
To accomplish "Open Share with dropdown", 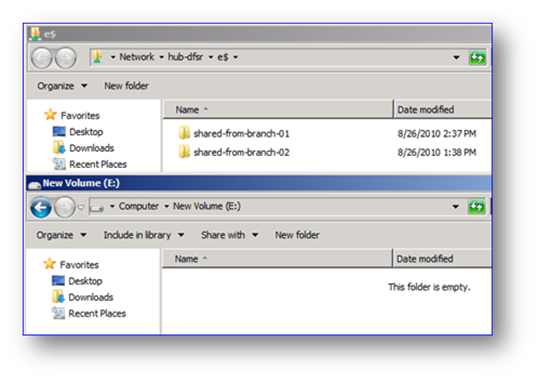I will click(x=229, y=235).
